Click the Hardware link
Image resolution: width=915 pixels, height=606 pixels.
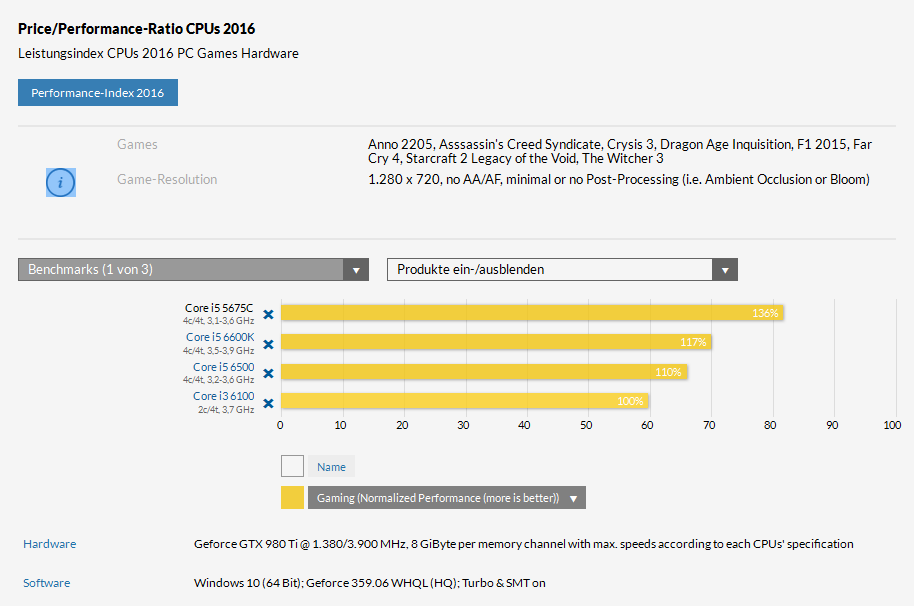pos(50,544)
